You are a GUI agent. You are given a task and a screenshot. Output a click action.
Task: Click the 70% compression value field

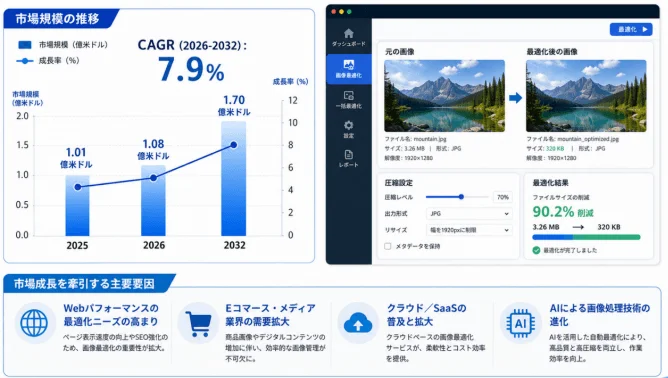(503, 197)
